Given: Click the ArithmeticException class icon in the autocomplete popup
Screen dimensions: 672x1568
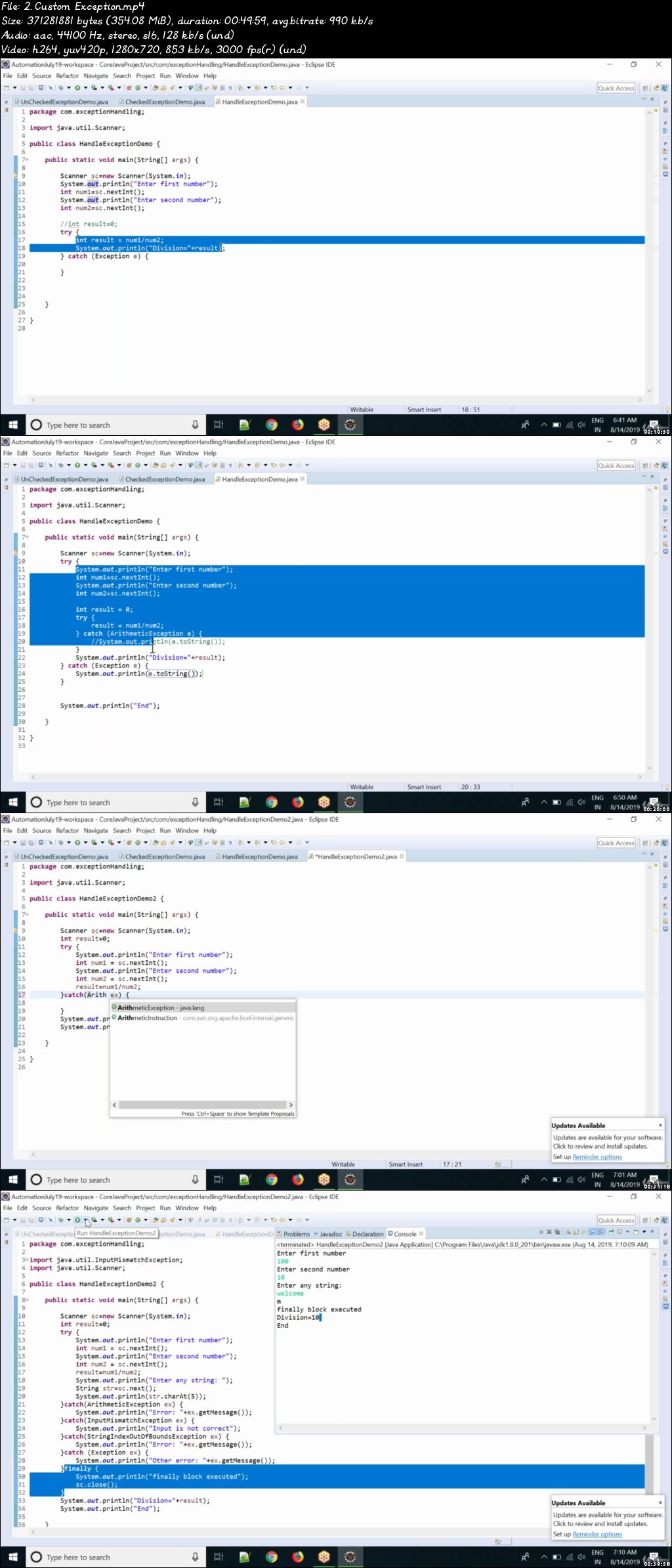Looking at the screenshot, I should point(114,1007).
